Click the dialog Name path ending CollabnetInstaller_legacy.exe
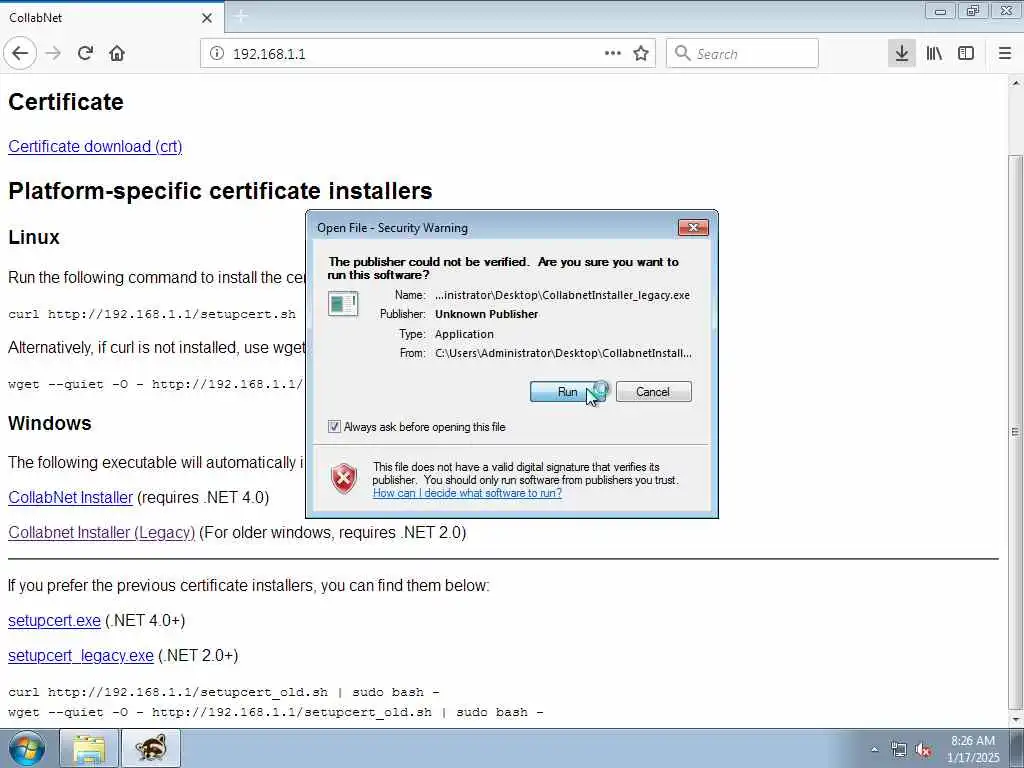This screenshot has height=768, width=1024. point(562,295)
